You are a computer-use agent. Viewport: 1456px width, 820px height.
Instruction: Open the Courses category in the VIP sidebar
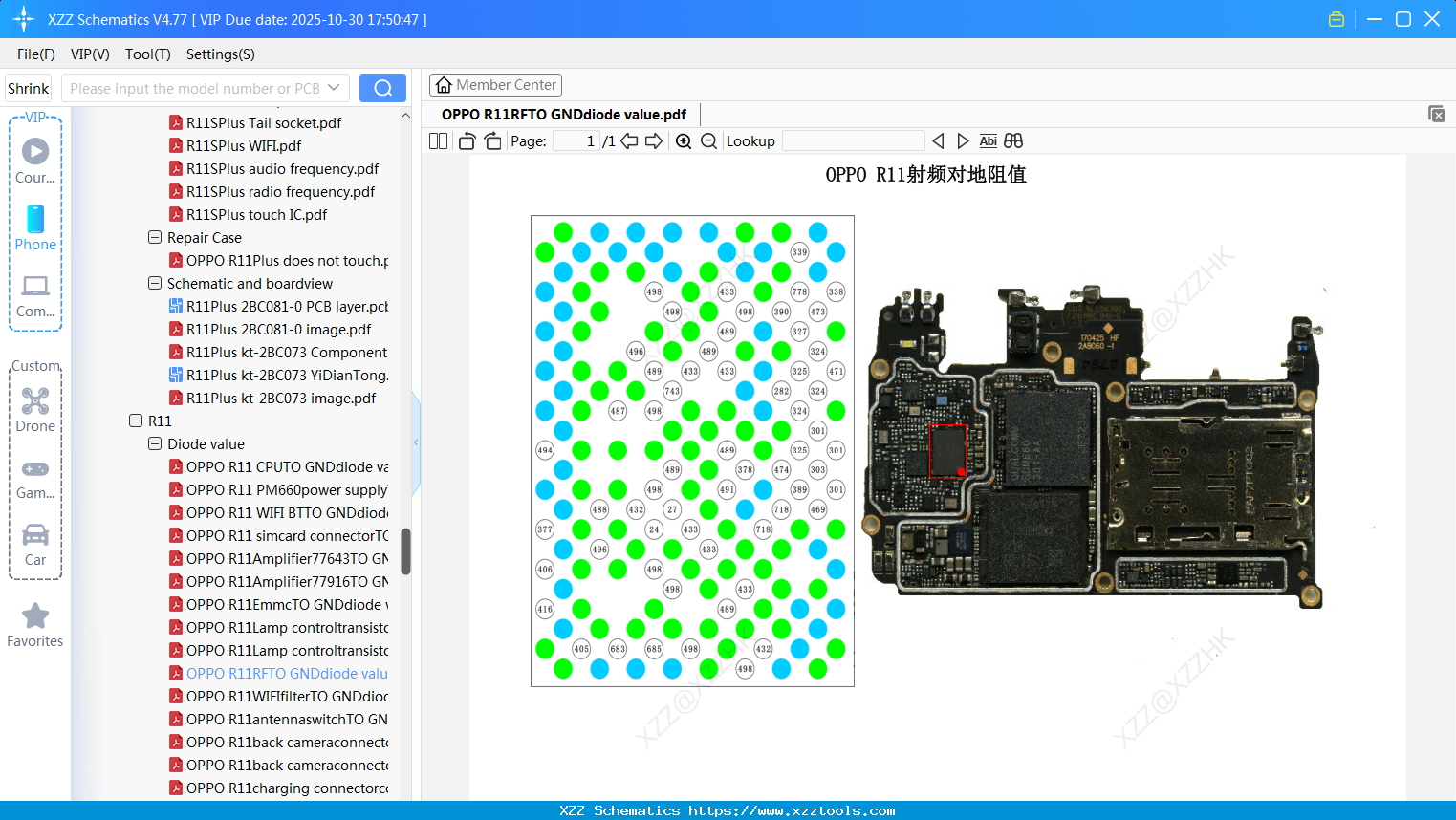35,162
